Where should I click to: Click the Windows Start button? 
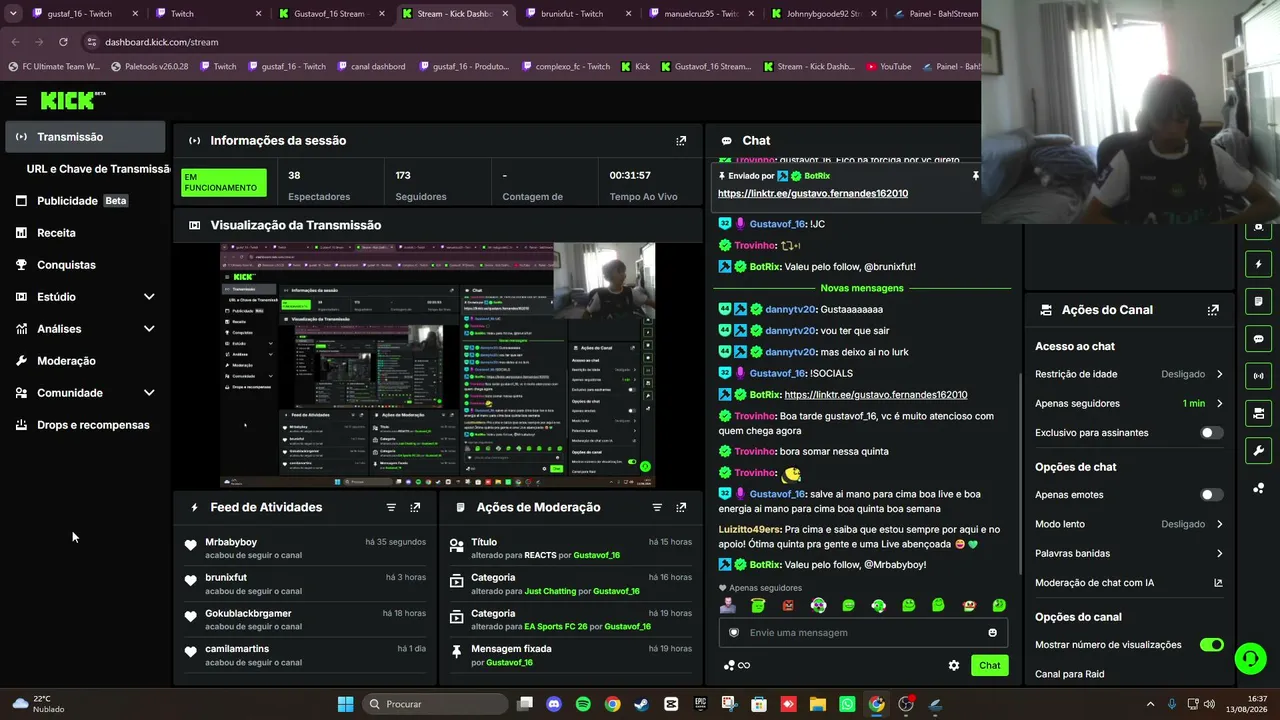click(345, 704)
